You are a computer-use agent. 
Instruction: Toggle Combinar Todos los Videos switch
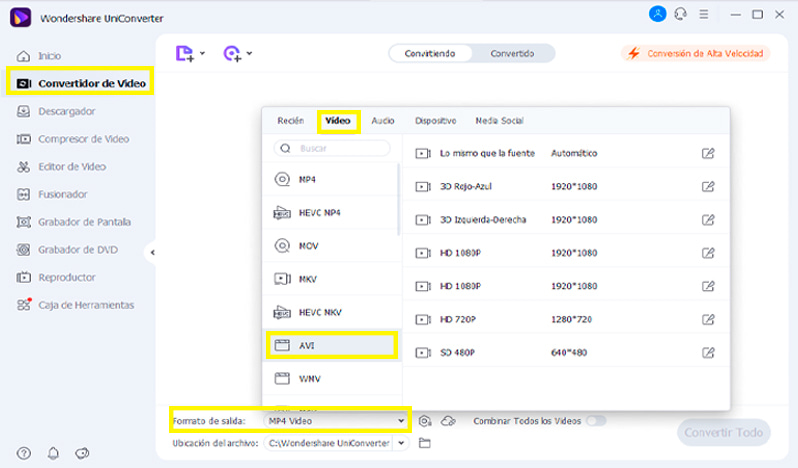coord(596,421)
